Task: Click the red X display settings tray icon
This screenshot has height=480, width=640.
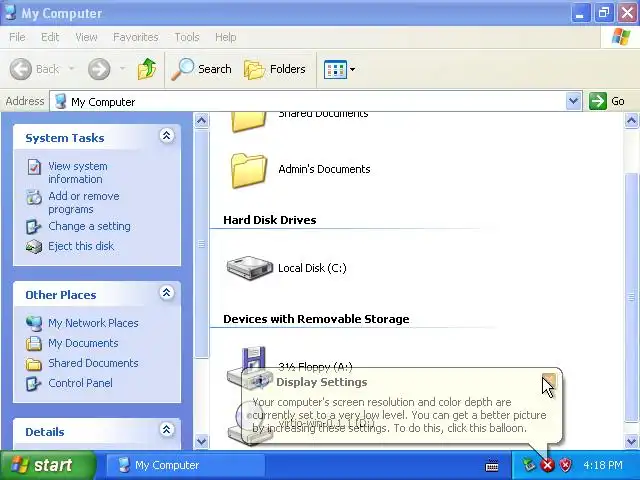Action: (547, 465)
